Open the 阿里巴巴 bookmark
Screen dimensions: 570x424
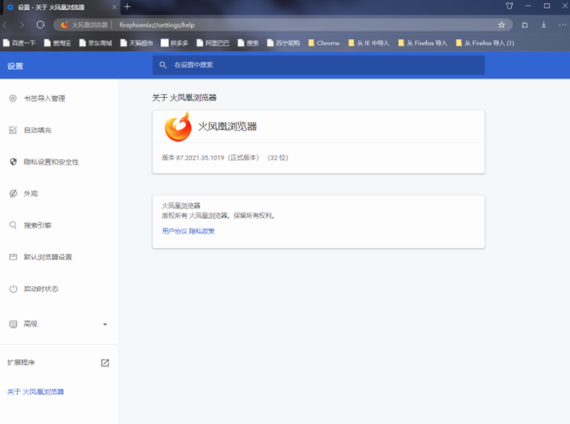coord(213,43)
